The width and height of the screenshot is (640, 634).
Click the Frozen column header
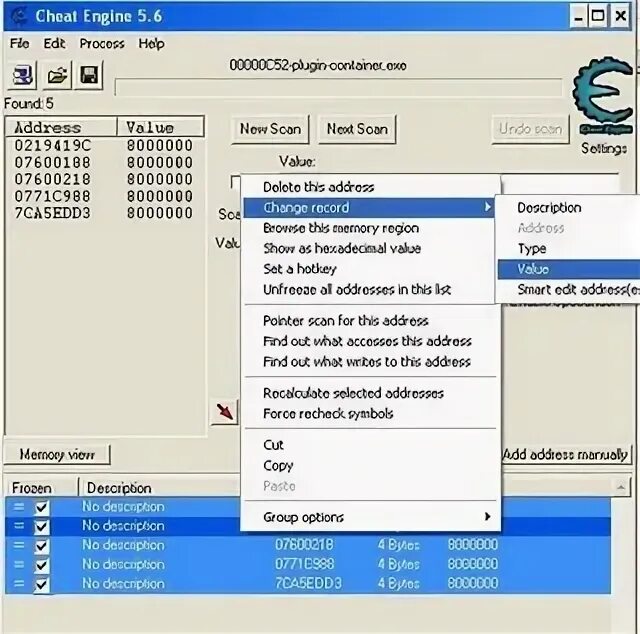(41, 487)
